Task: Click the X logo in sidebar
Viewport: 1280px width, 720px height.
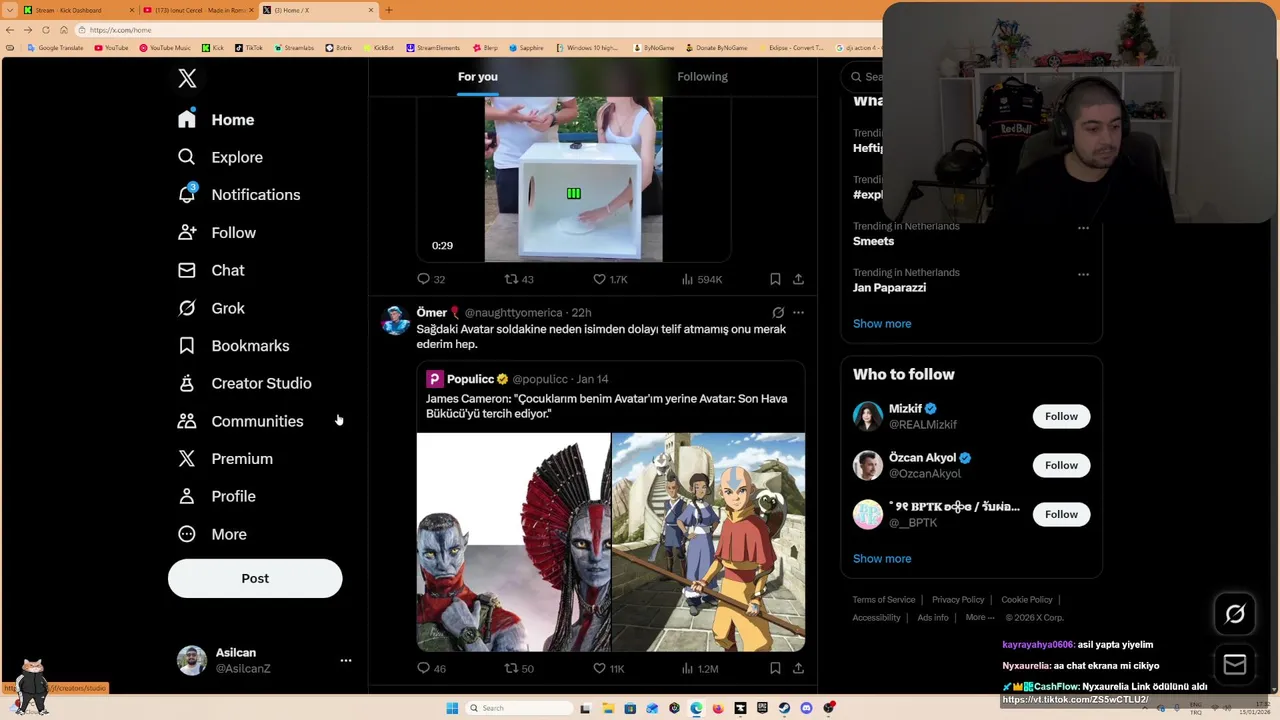Action: [187, 78]
